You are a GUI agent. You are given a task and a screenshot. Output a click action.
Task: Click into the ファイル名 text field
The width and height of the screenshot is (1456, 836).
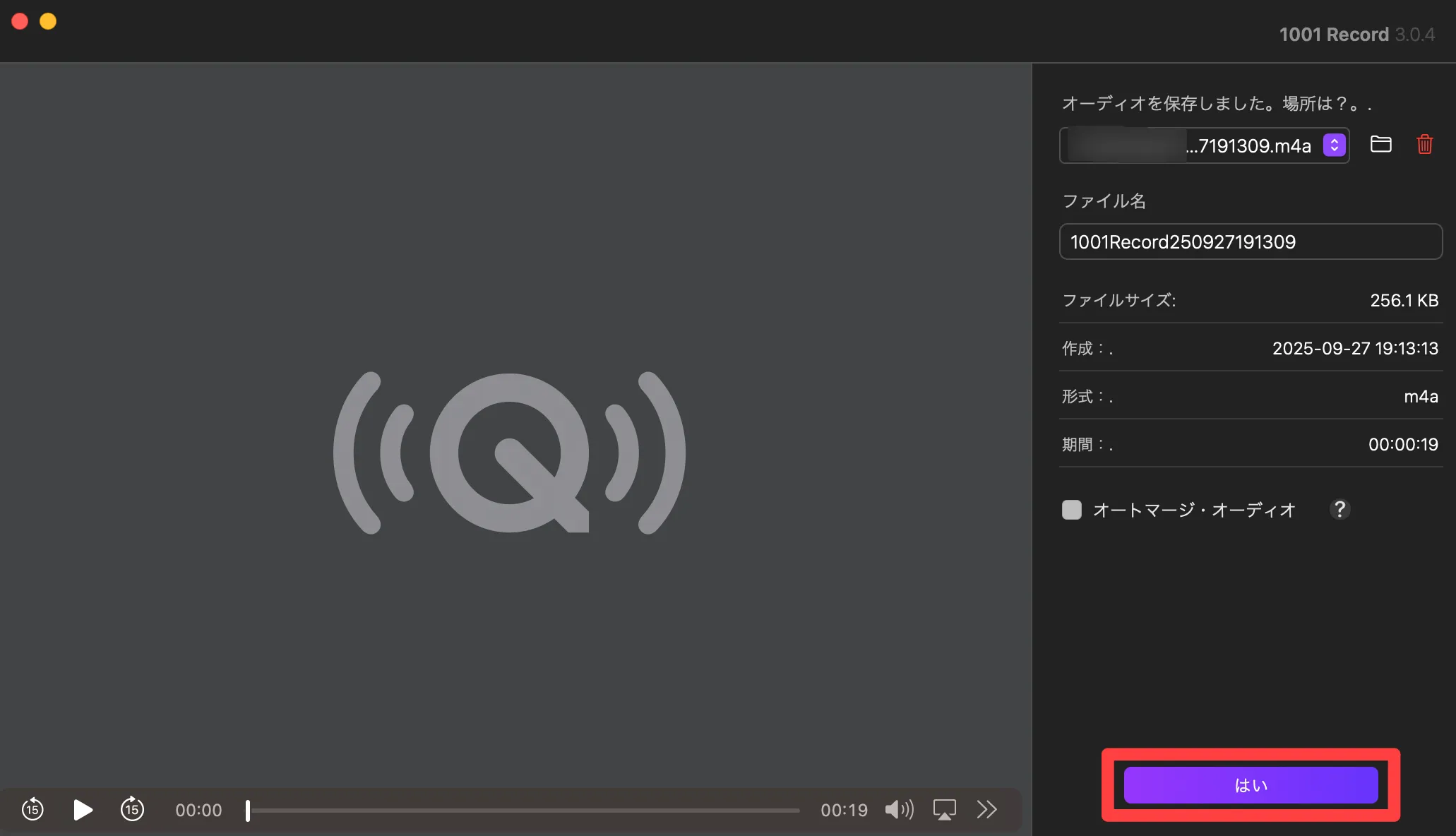coord(1250,242)
